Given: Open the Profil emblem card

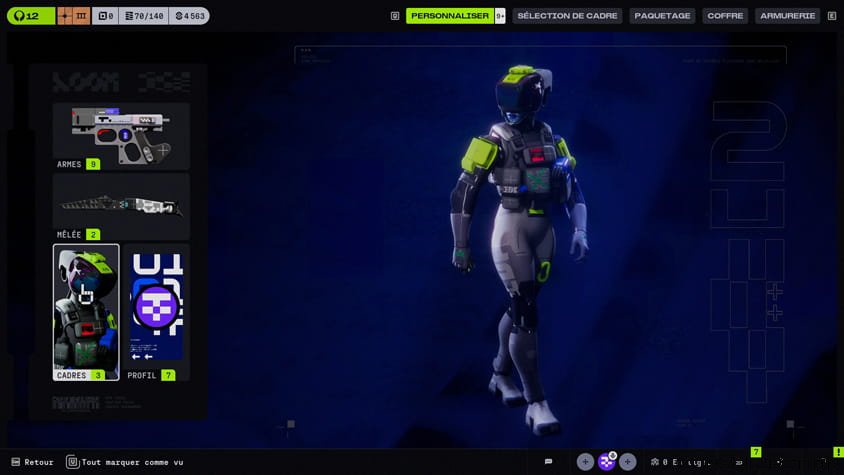Looking at the screenshot, I should (156, 312).
